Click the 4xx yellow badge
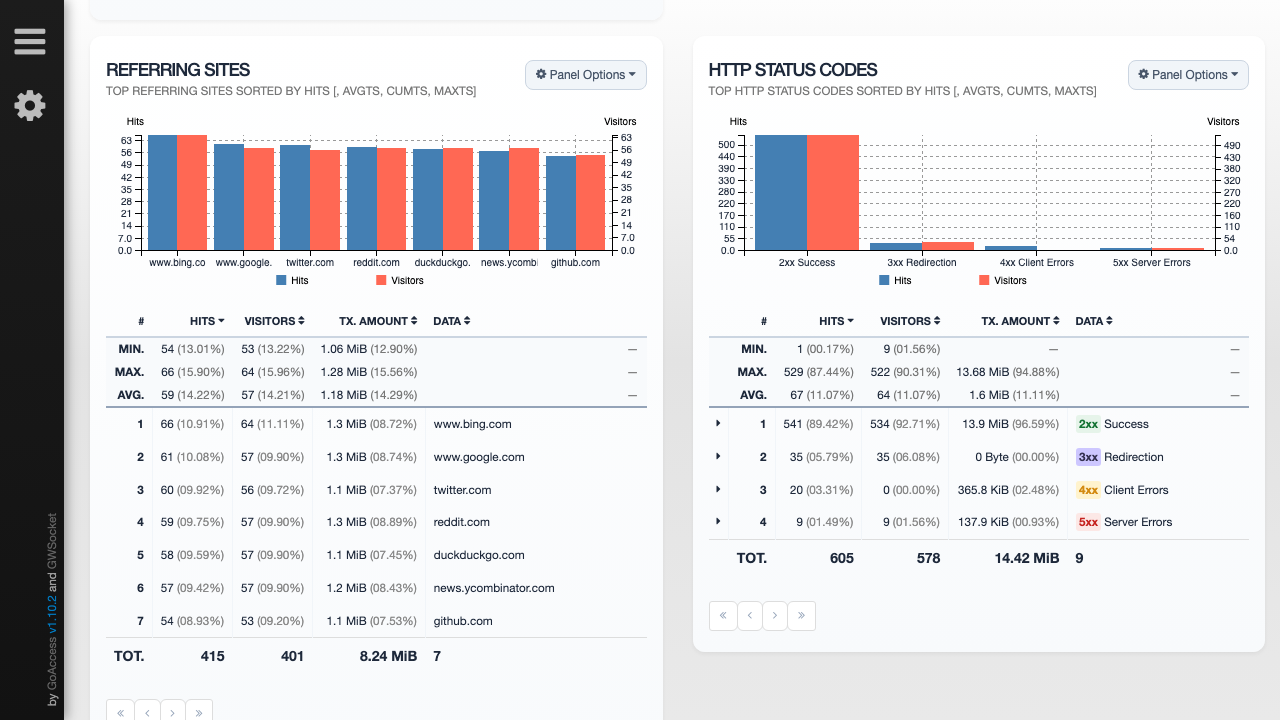The image size is (1280, 720). 1087,490
